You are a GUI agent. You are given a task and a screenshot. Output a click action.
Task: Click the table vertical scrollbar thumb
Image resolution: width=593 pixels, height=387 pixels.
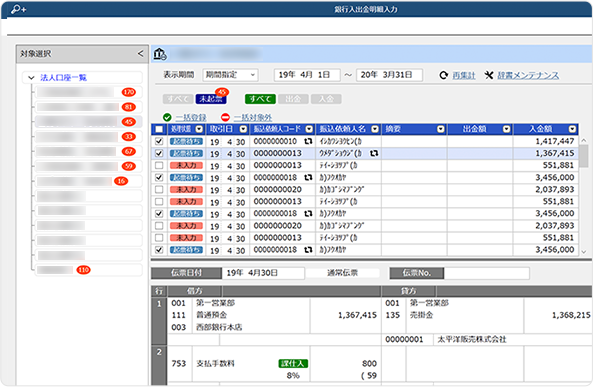pos(584,156)
